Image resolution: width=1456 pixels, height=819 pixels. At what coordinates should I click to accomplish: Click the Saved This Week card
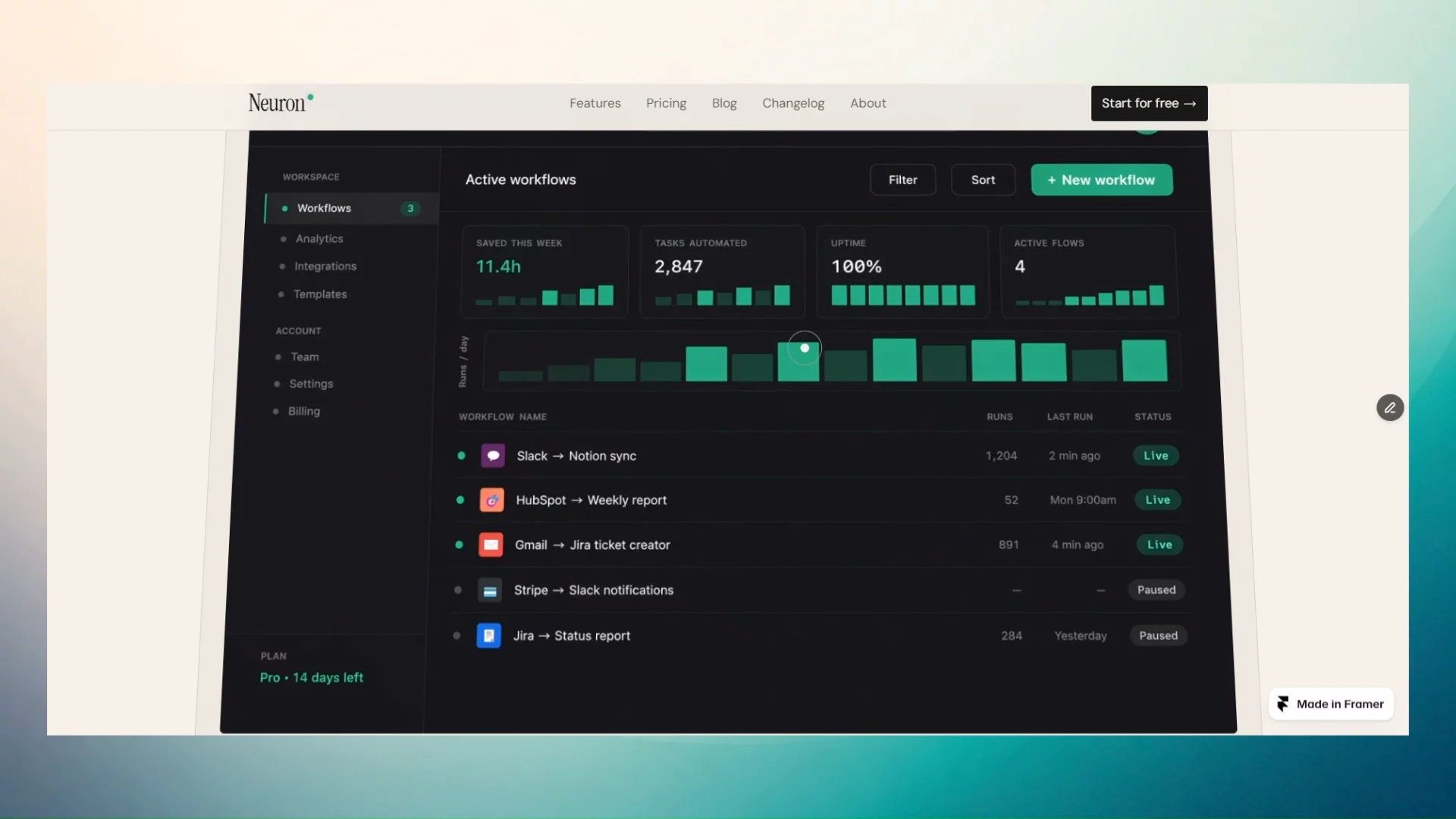click(x=544, y=271)
